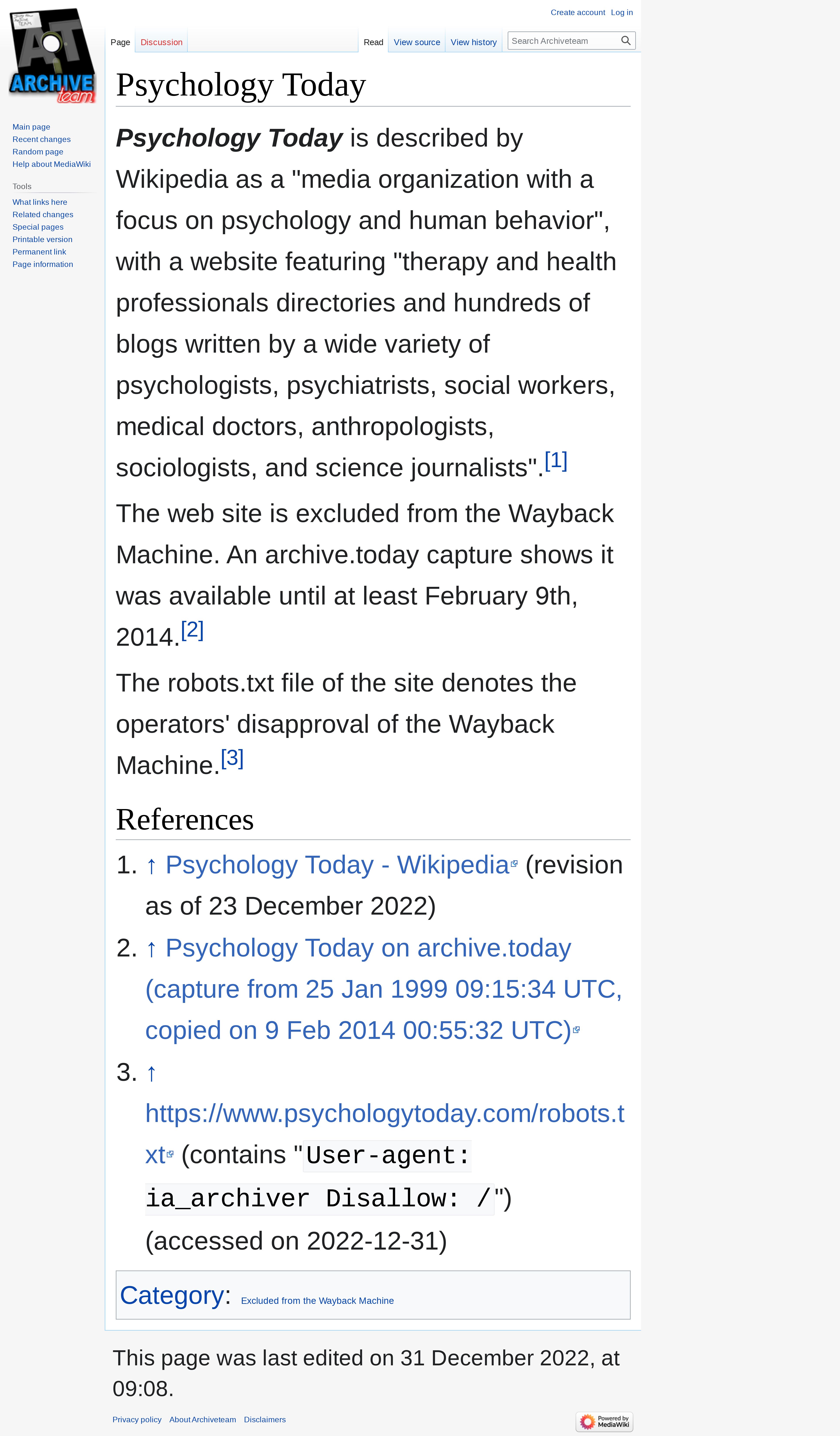Image resolution: width=840 pixels, height=1436 pixels.
Task: Click the search magnifier icon
Action: pyautogui.click(x=625, y=41)
